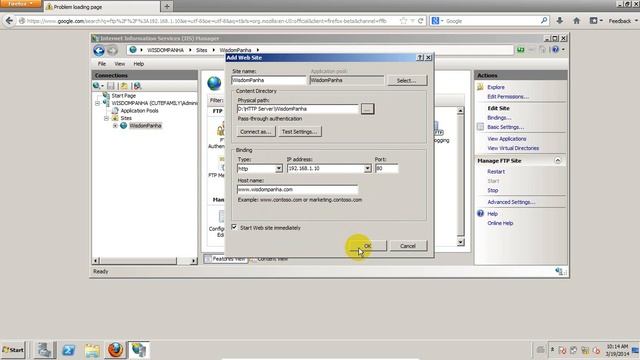Click the IIS Manager help question icon
This screenshot has width=640, height=360.
(556, 49)
